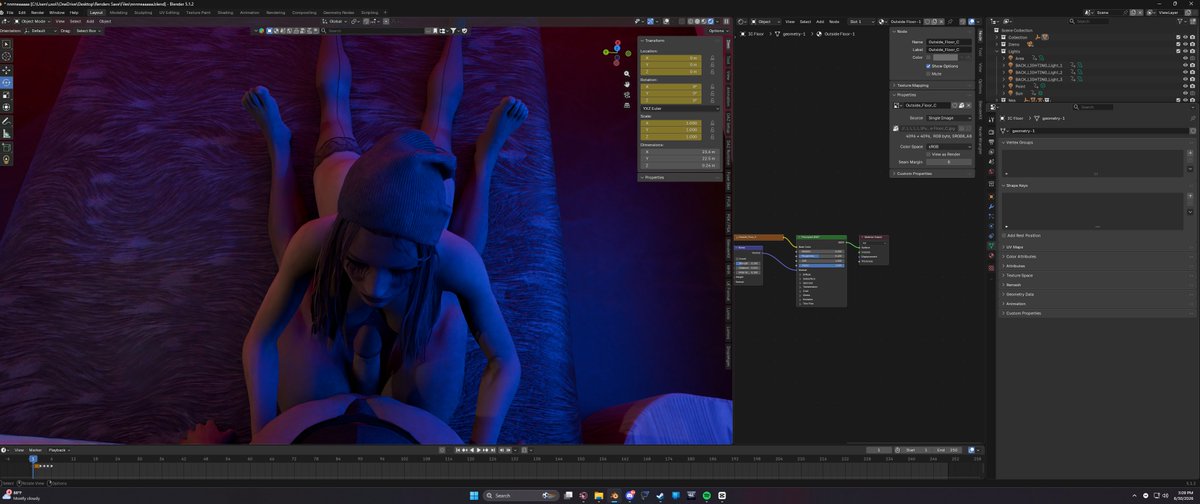Switch perspective/orthographic grid icon in viewport

pyautogui.click(x=627, y=105)
